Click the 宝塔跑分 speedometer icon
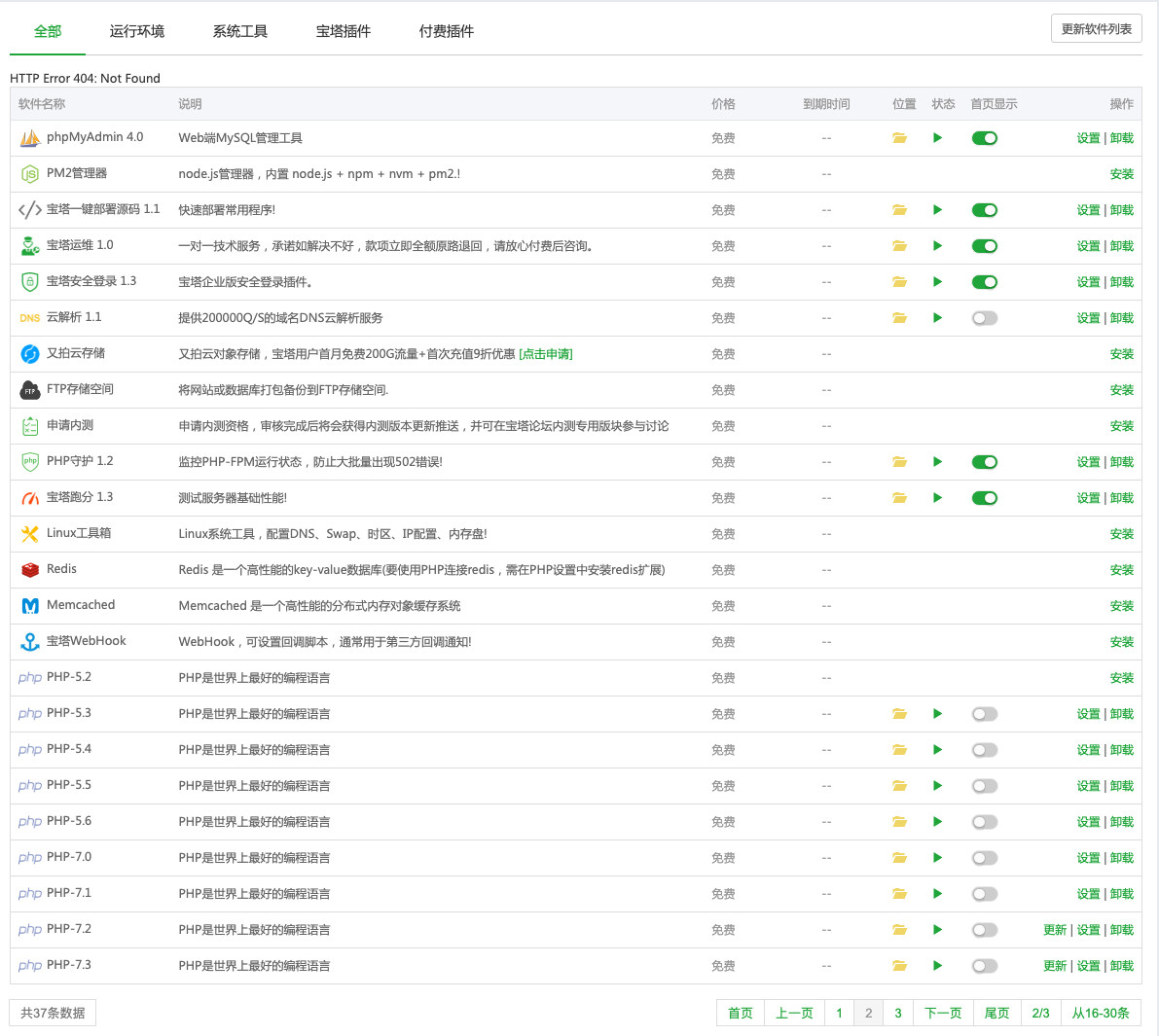Screen dimensions: 1159x1036 coord(29,498)
